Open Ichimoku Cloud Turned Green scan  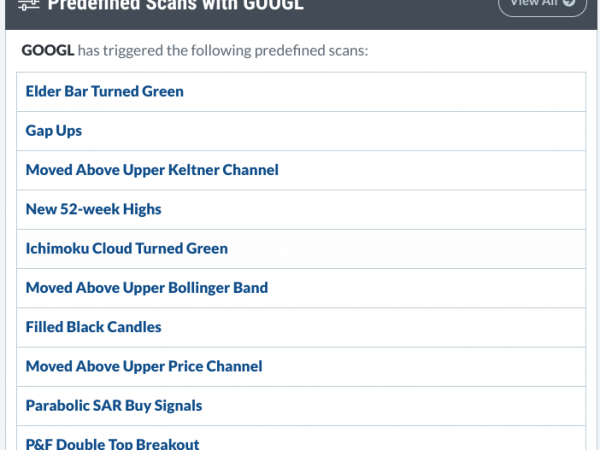coord(127,249)
